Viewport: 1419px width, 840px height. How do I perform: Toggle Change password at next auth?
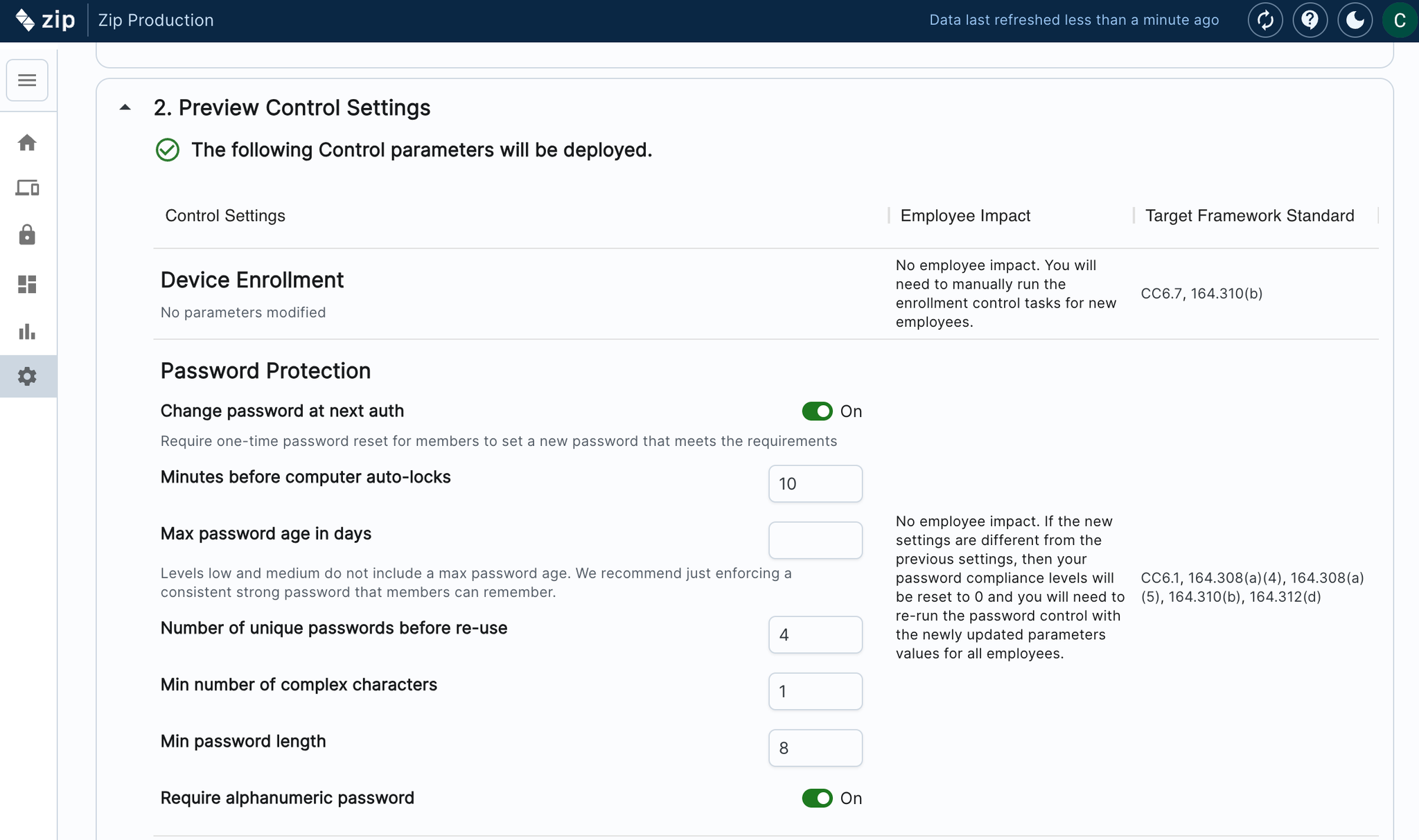pyautogui.click(x=817, y=411)
